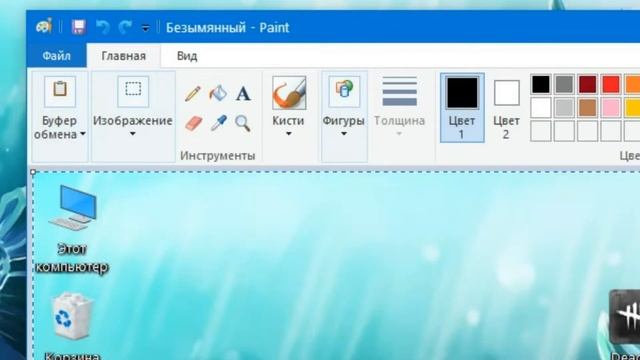Expand the Фигуры dropdown arrow
The image size is (640, 360).
(x=344, y=134)
